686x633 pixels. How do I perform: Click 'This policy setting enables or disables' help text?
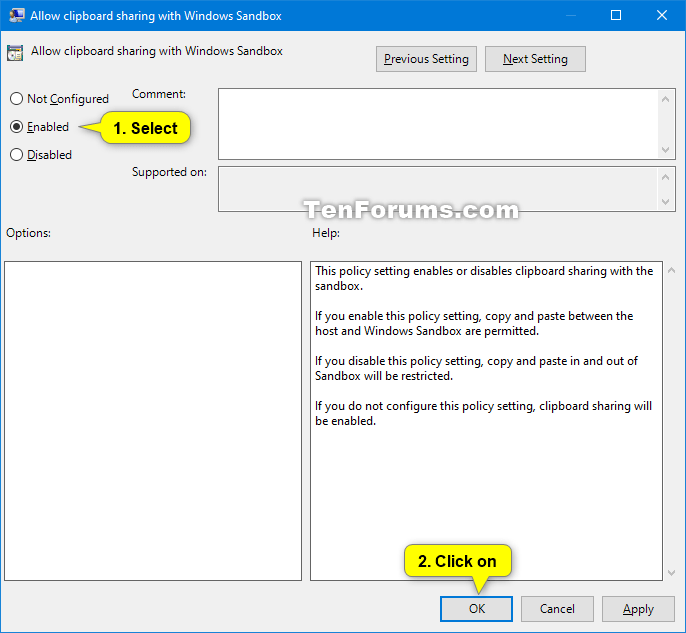click(x=484, y=278)
